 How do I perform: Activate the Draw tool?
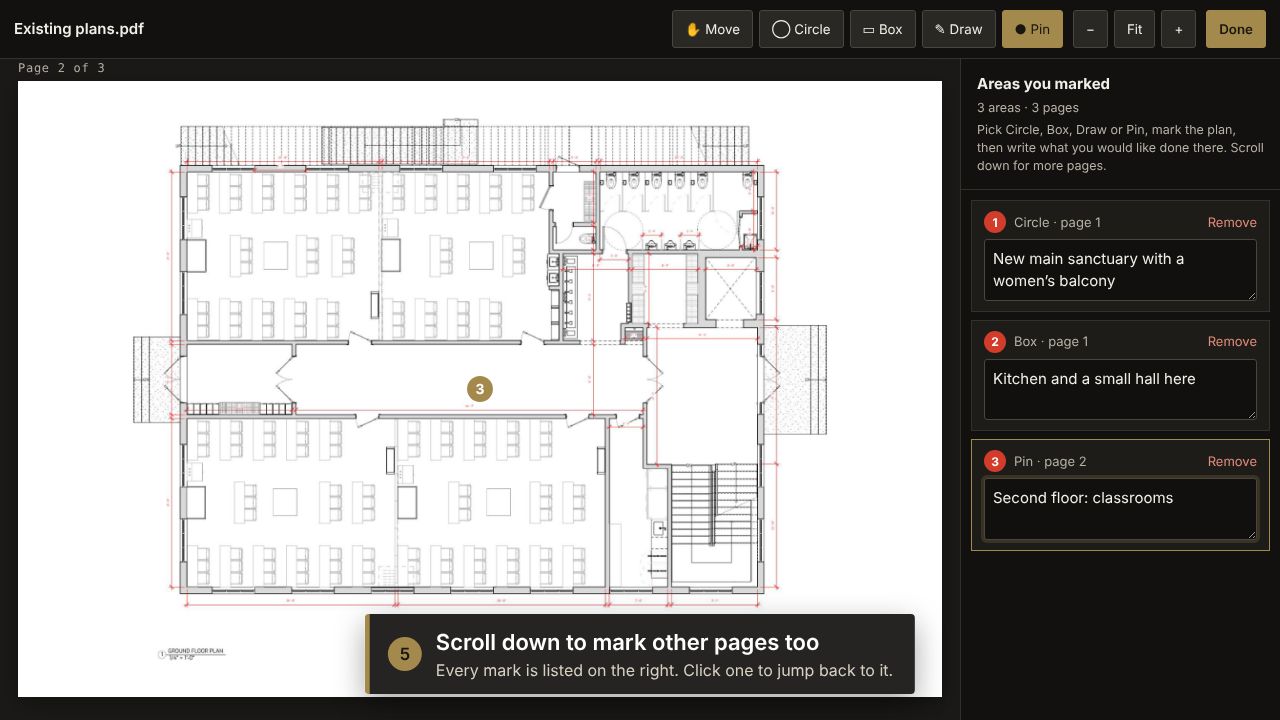(x=959, y=29)
